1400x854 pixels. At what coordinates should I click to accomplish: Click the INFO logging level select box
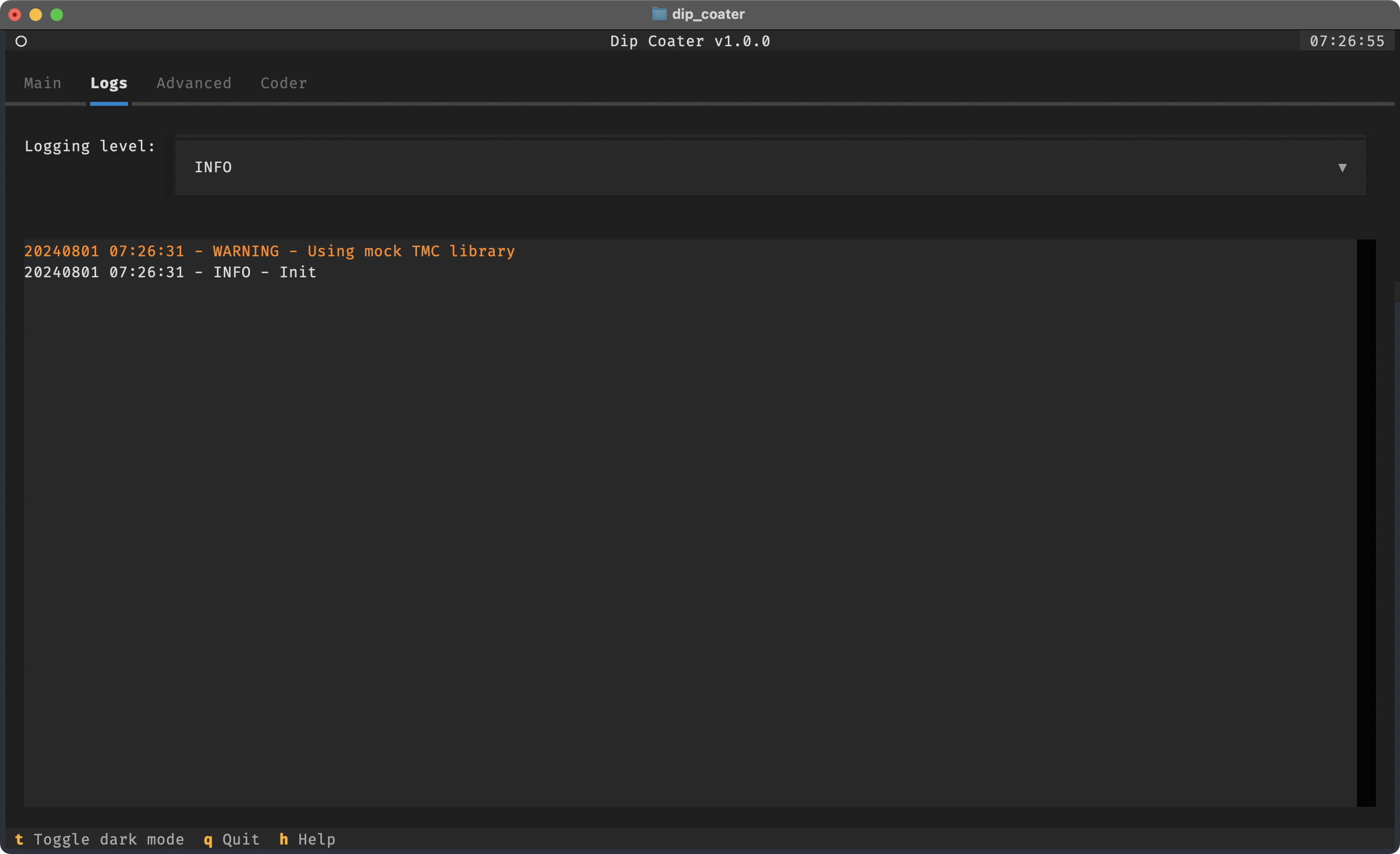point(739,168)
